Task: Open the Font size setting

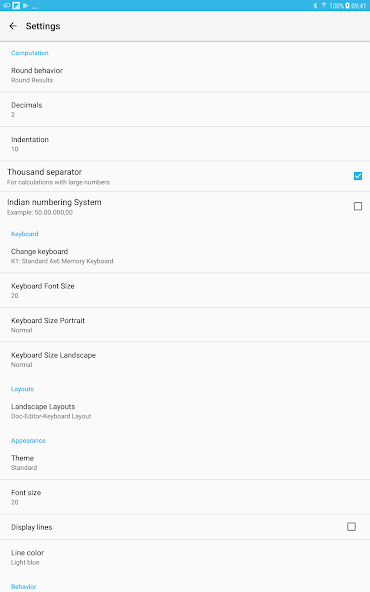Action: tap(185, 497)
